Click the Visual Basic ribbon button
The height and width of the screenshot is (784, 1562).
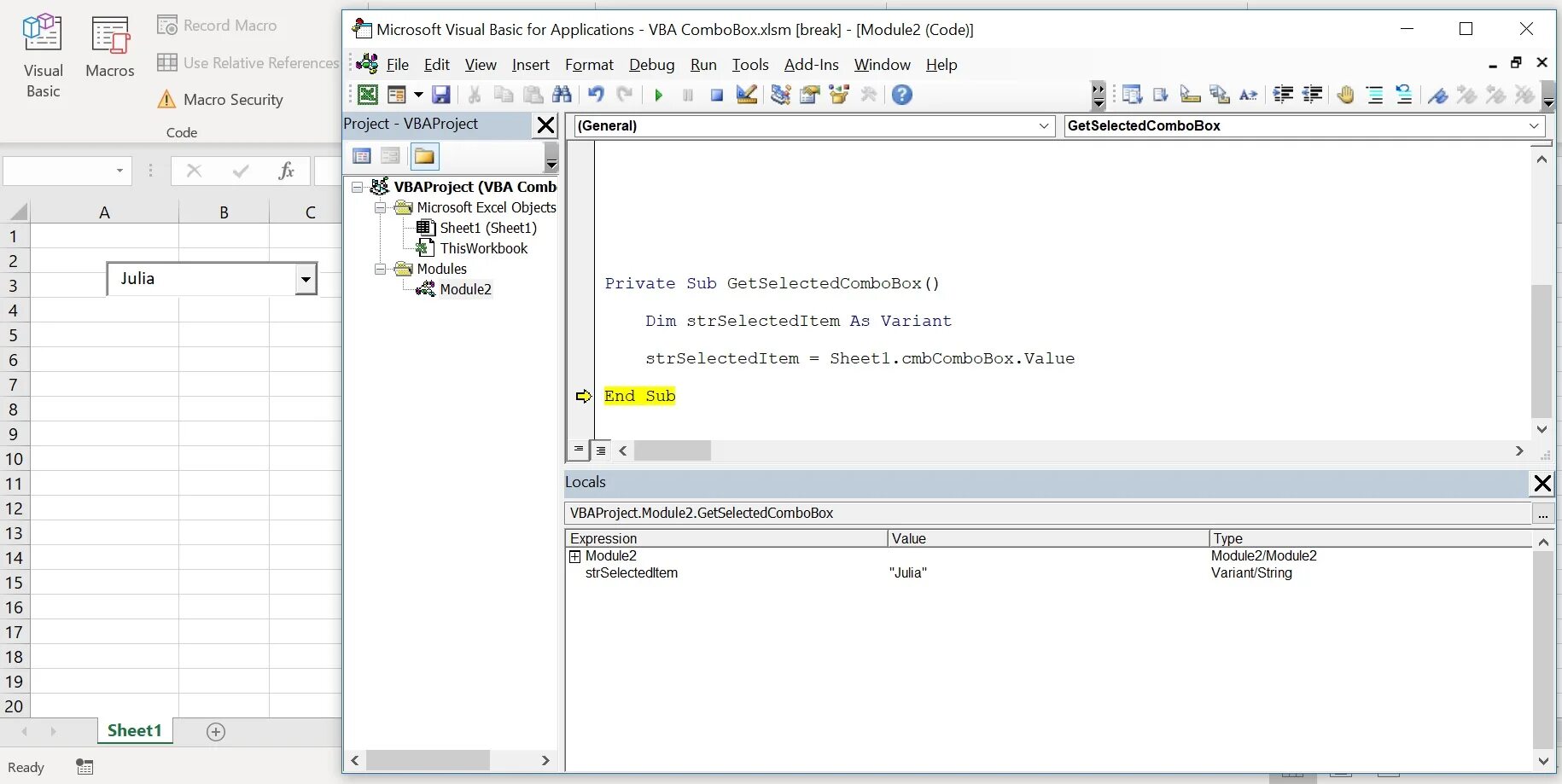(x=43, y=56)
